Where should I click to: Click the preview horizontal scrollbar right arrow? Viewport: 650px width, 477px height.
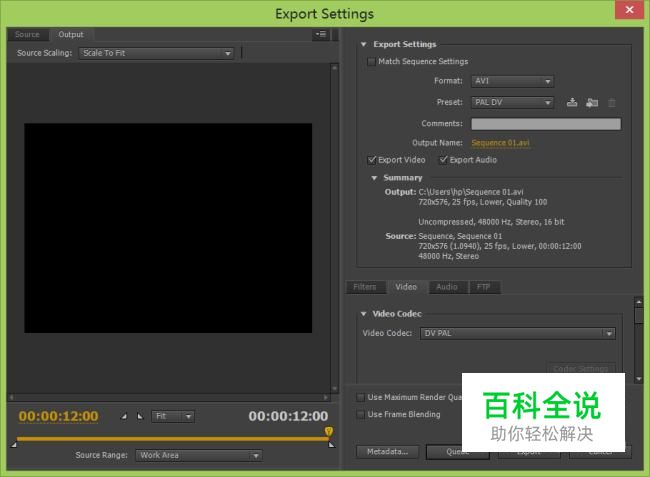click(x=326, y=397)
